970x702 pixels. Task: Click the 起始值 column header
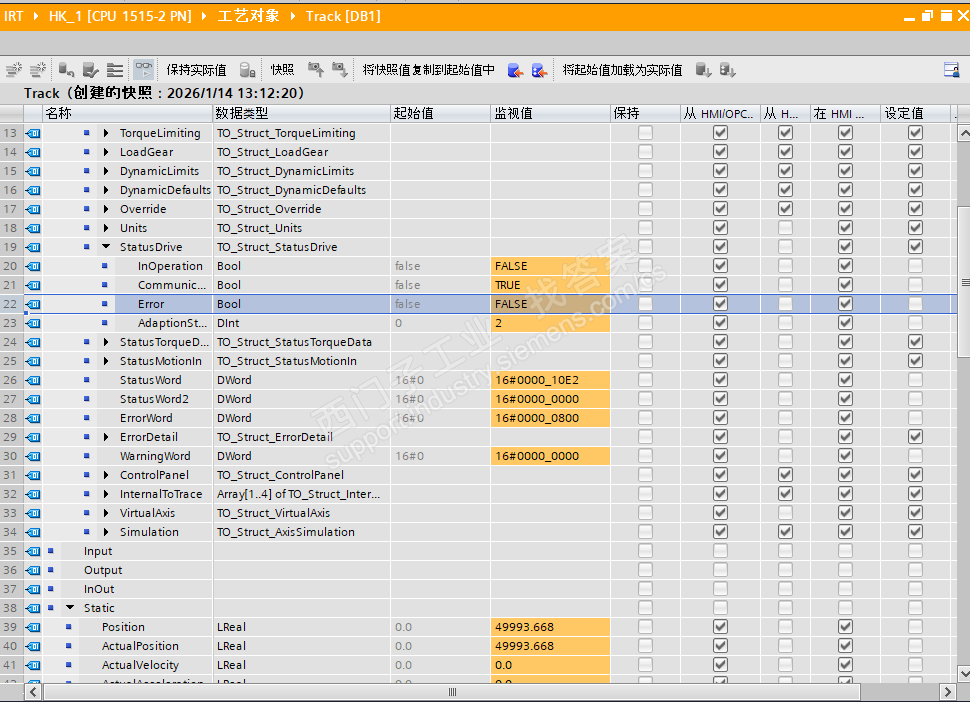click(x=440, y=113)
